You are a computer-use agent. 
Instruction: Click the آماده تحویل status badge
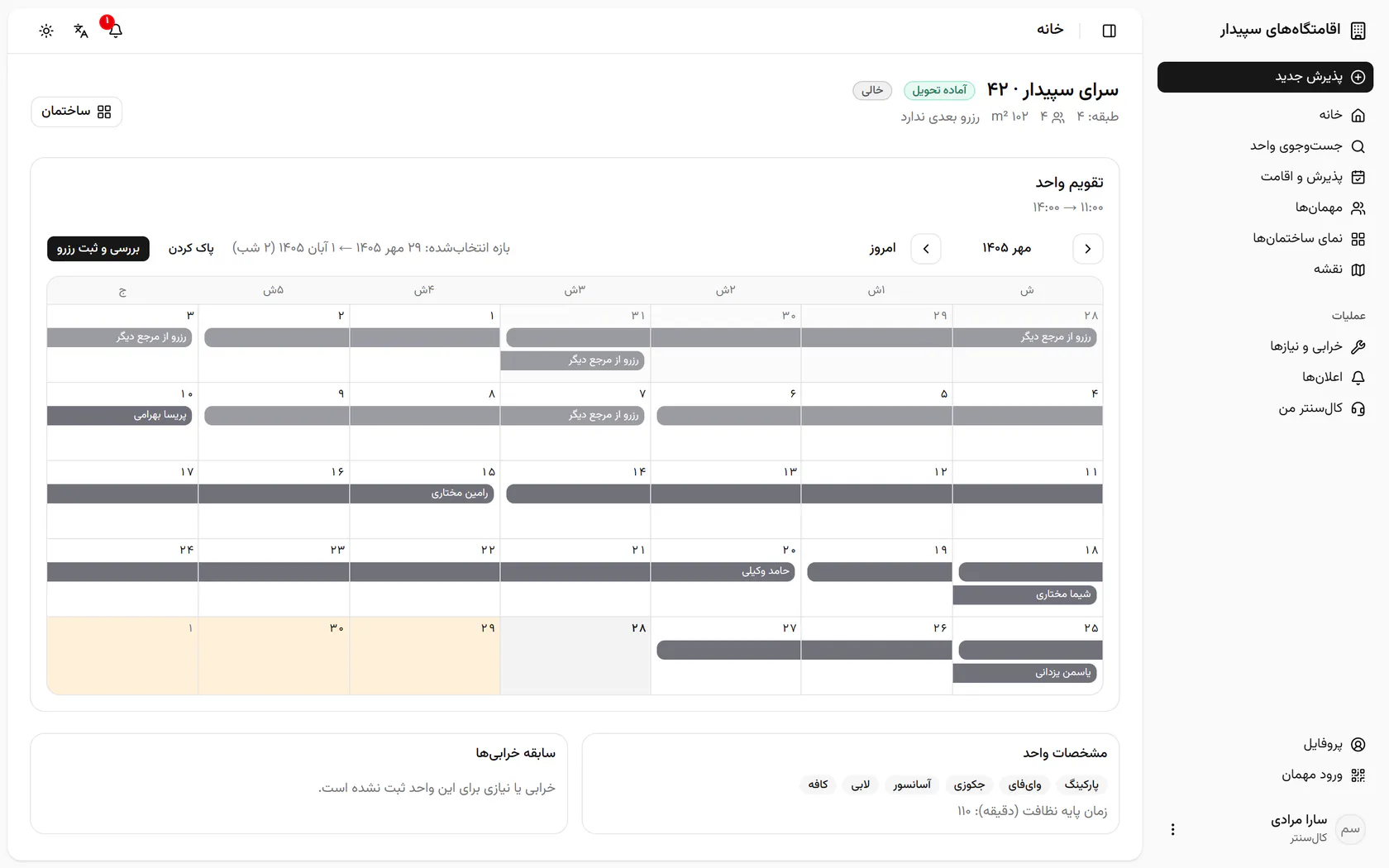(x=939, y=90)
